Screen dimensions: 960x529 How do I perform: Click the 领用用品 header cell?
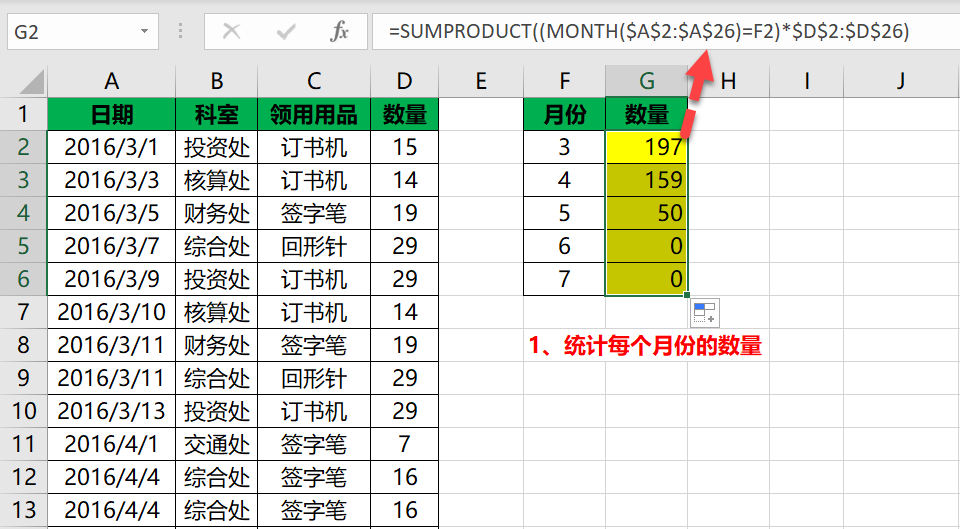tap(313, 114)
